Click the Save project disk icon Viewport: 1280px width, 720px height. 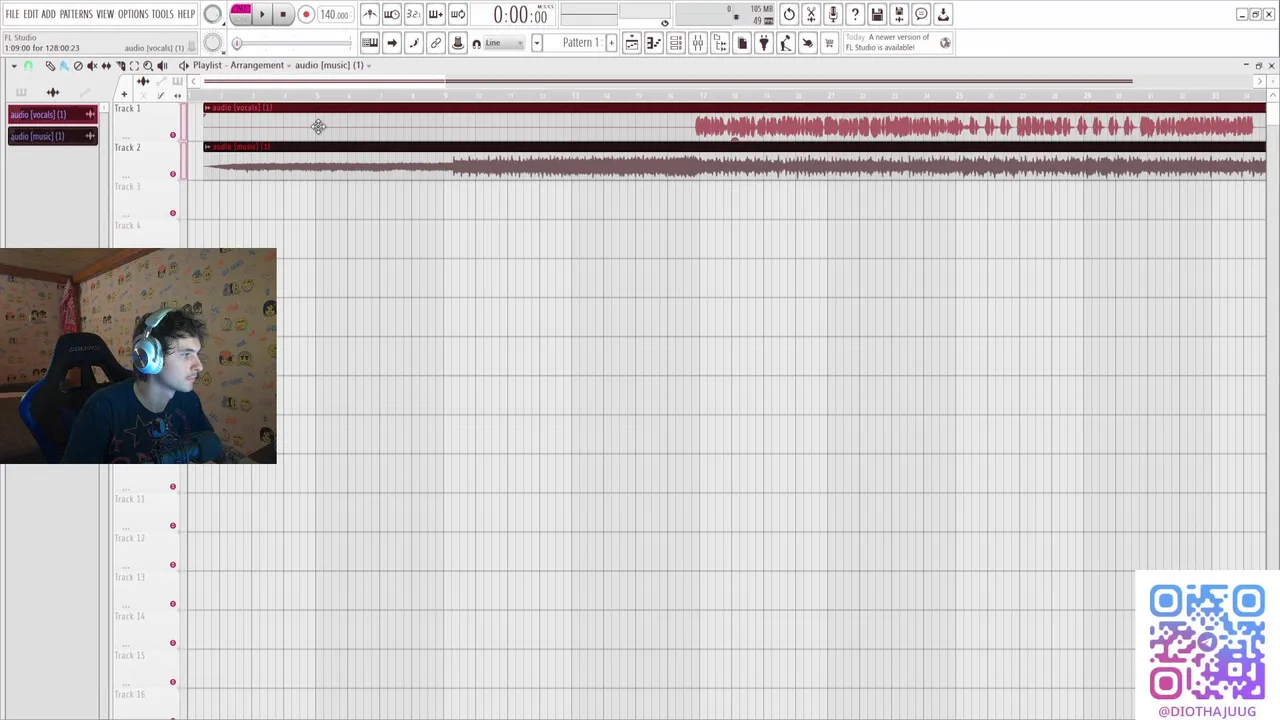tap(877, 14)
